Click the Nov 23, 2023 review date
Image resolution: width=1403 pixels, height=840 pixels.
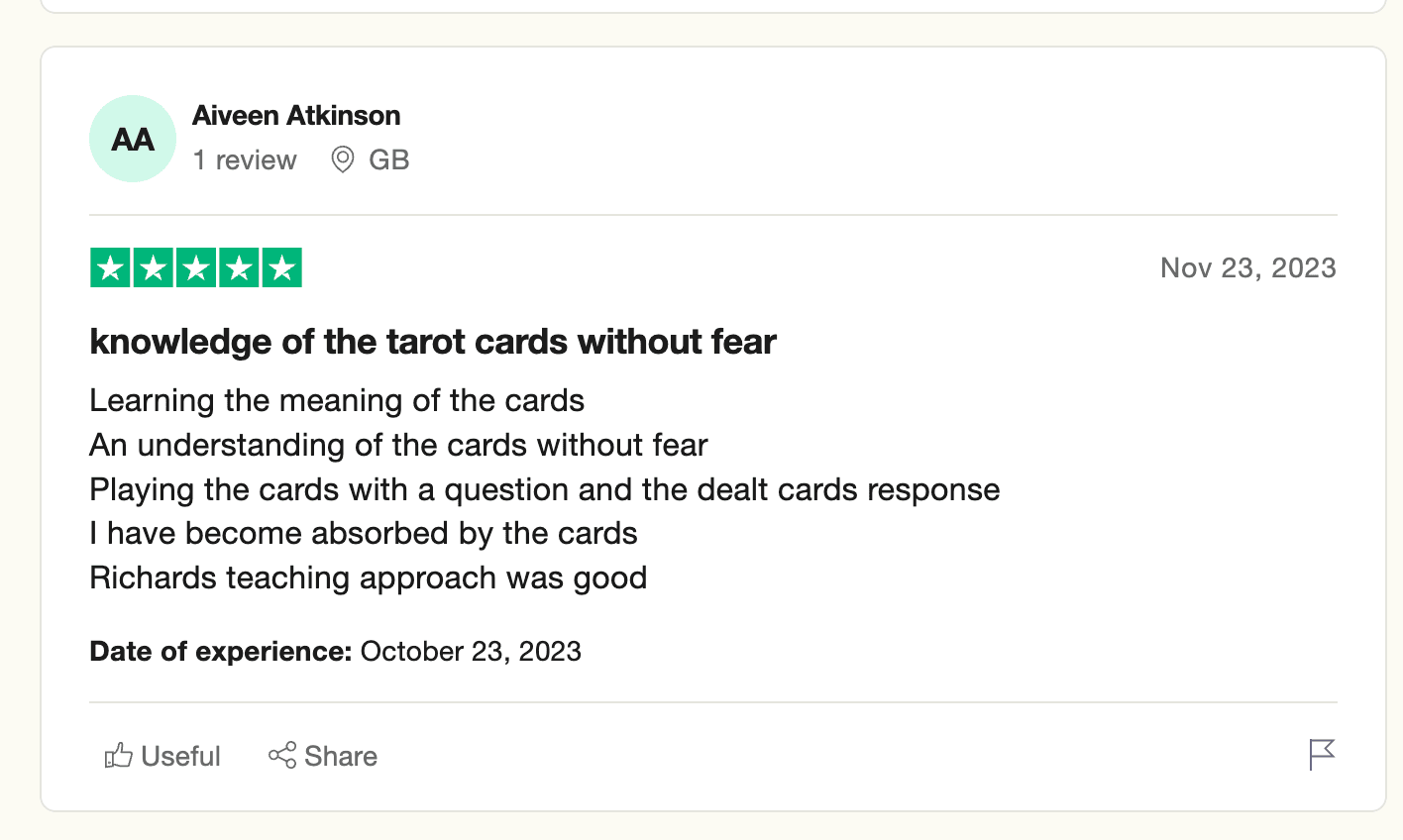coord(1247,268)
